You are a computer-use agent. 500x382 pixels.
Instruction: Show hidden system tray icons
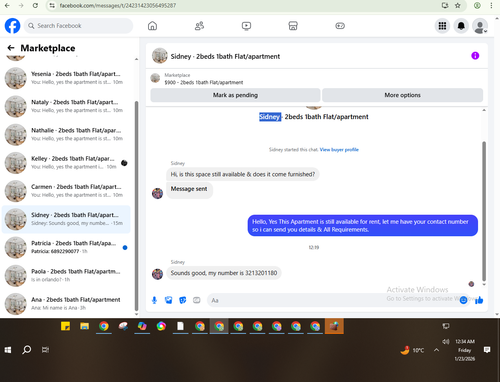[x=436, y=350]
